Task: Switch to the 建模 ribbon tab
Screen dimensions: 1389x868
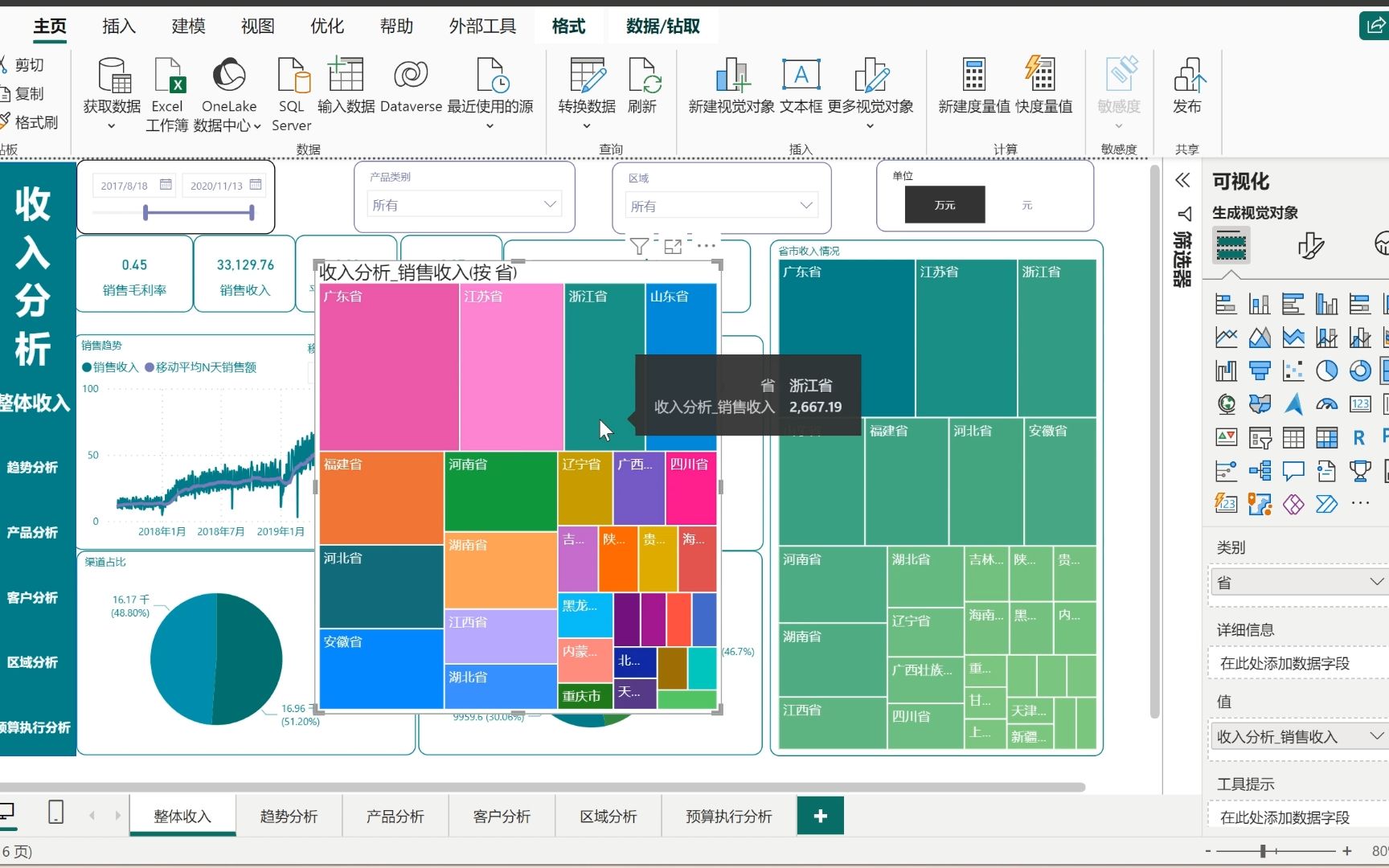Action: [188, 26]
